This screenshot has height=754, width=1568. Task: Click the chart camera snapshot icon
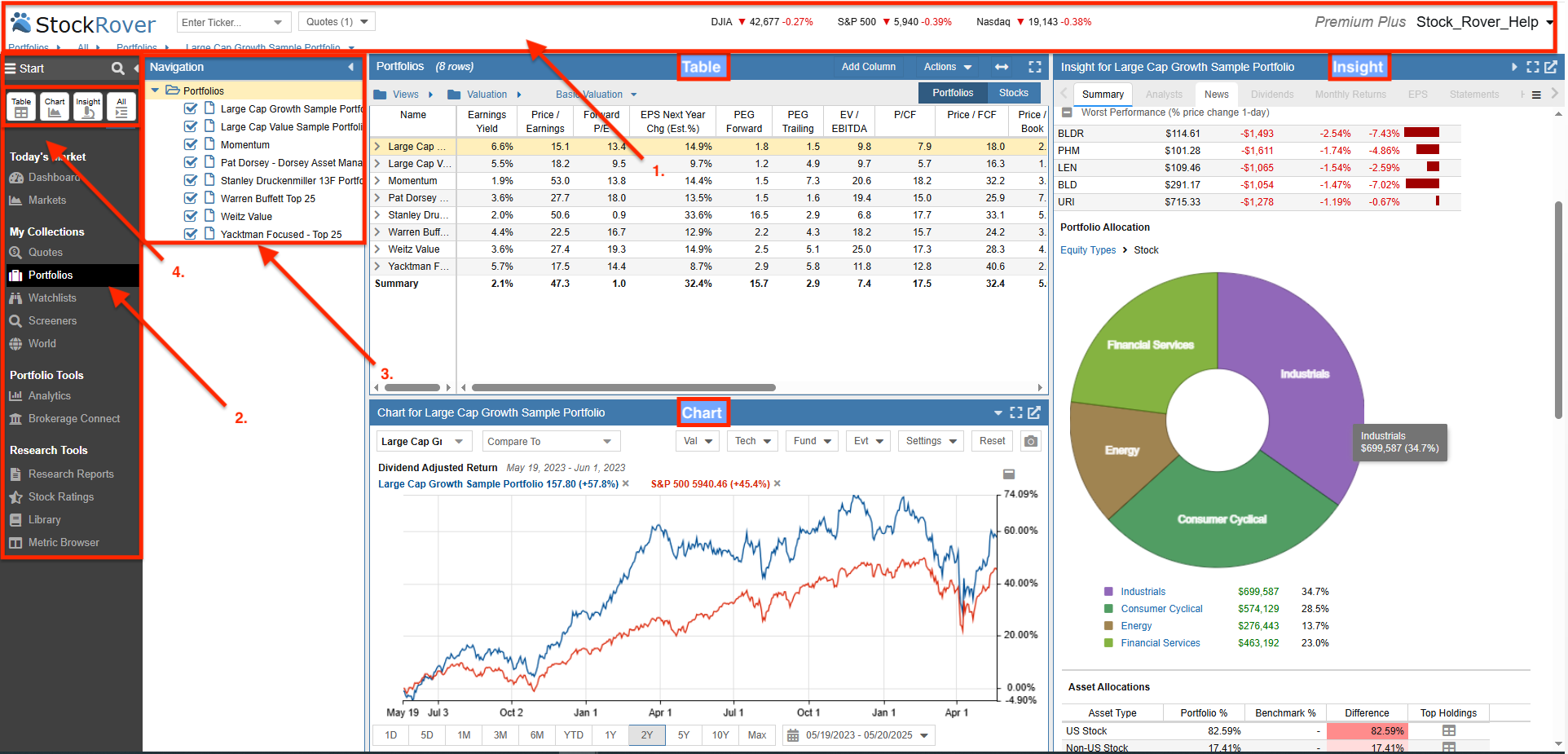coord(1031,441)
